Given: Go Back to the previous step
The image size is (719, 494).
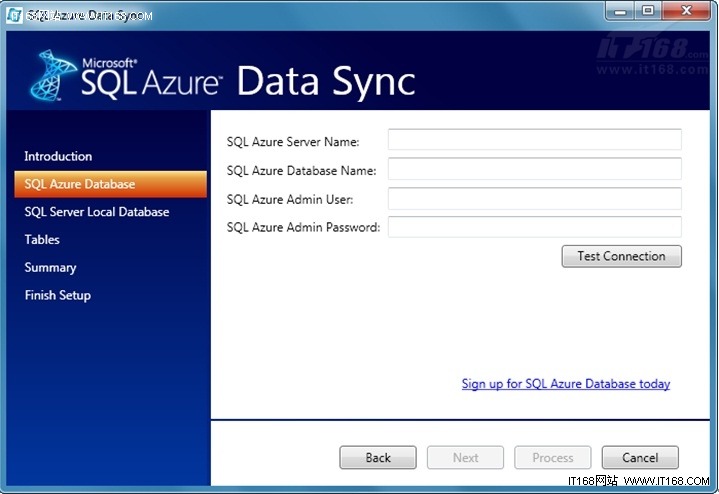Looking at the screenshot, I should pos(378,457).
